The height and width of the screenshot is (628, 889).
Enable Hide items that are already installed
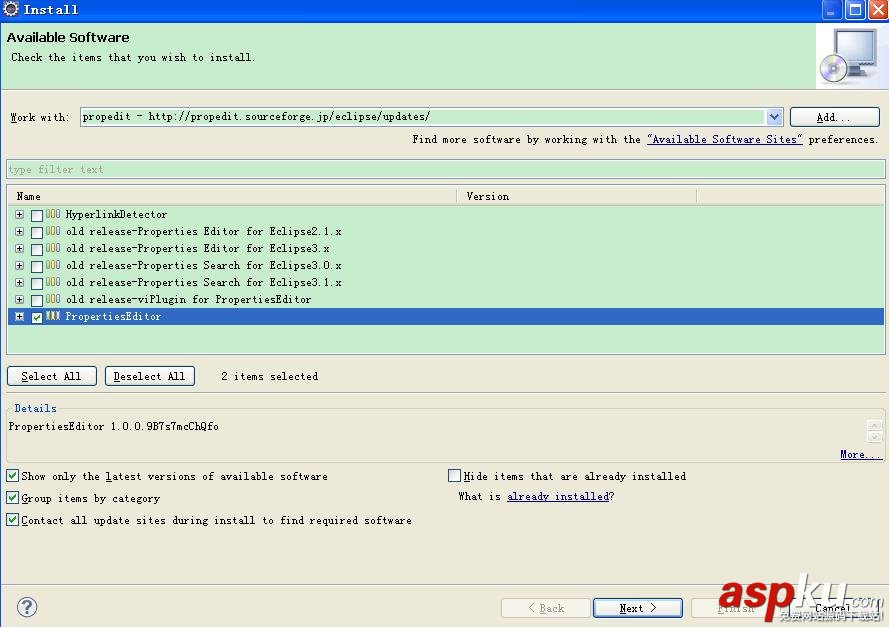(x=454, y=476)
